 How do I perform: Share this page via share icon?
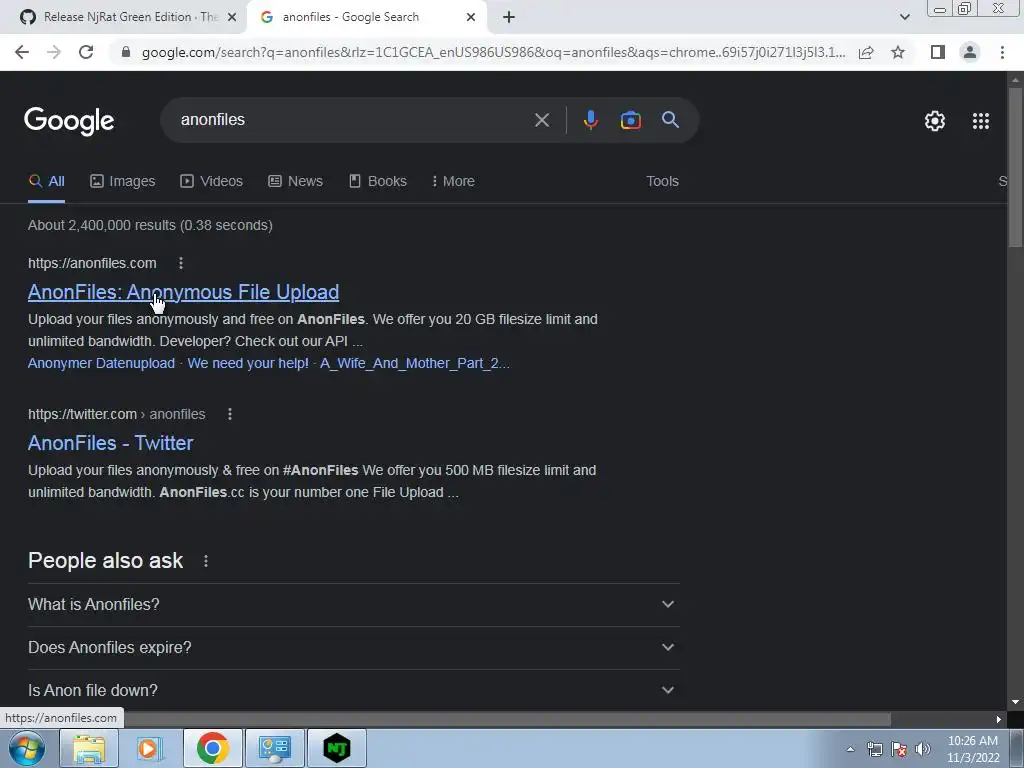866,52
